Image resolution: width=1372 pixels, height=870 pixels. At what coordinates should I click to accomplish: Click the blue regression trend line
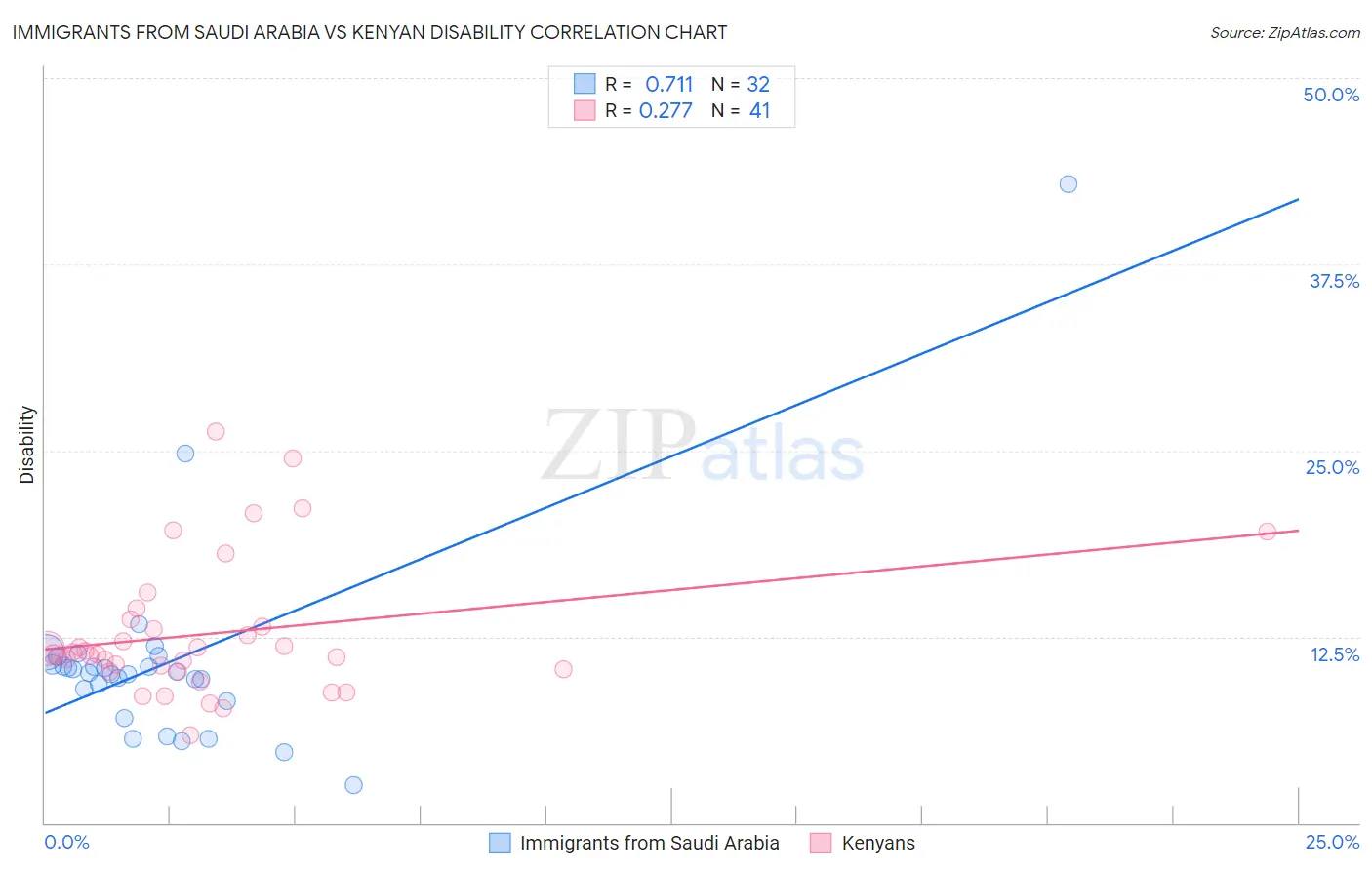671,455
